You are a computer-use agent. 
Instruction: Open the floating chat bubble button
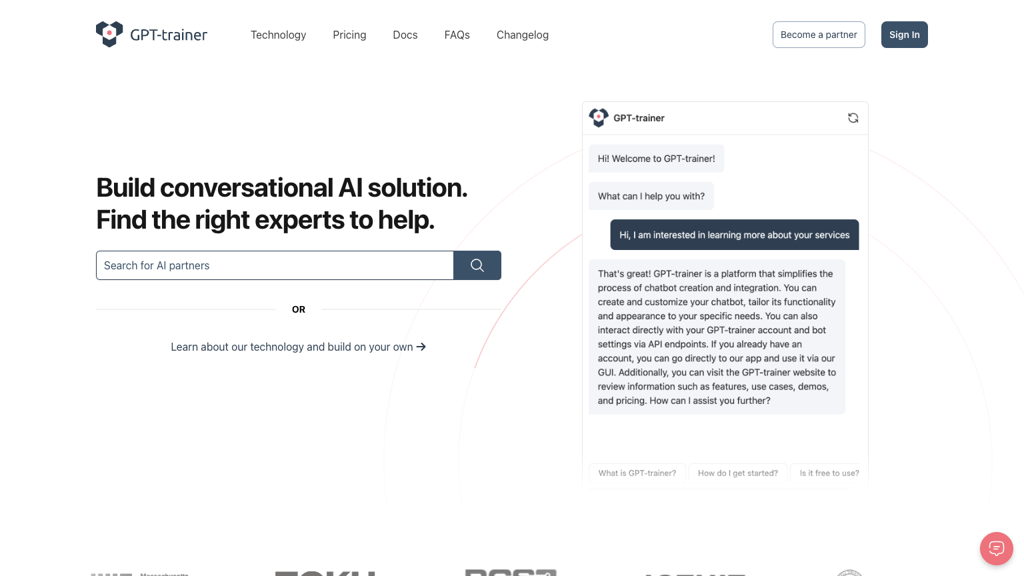[x=996, y=548]
